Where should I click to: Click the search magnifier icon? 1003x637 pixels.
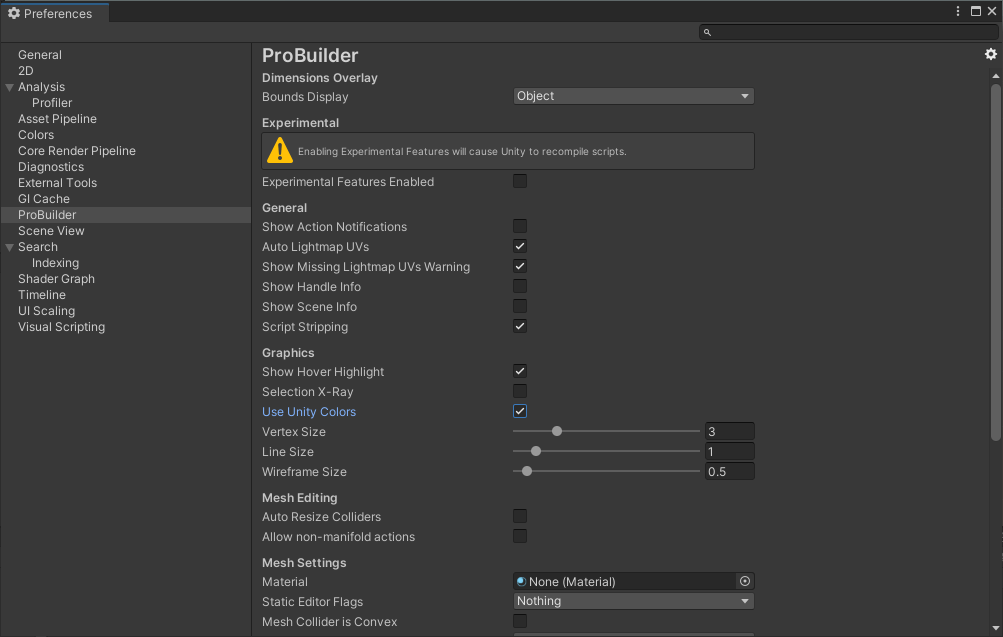(x=707, y=32)
